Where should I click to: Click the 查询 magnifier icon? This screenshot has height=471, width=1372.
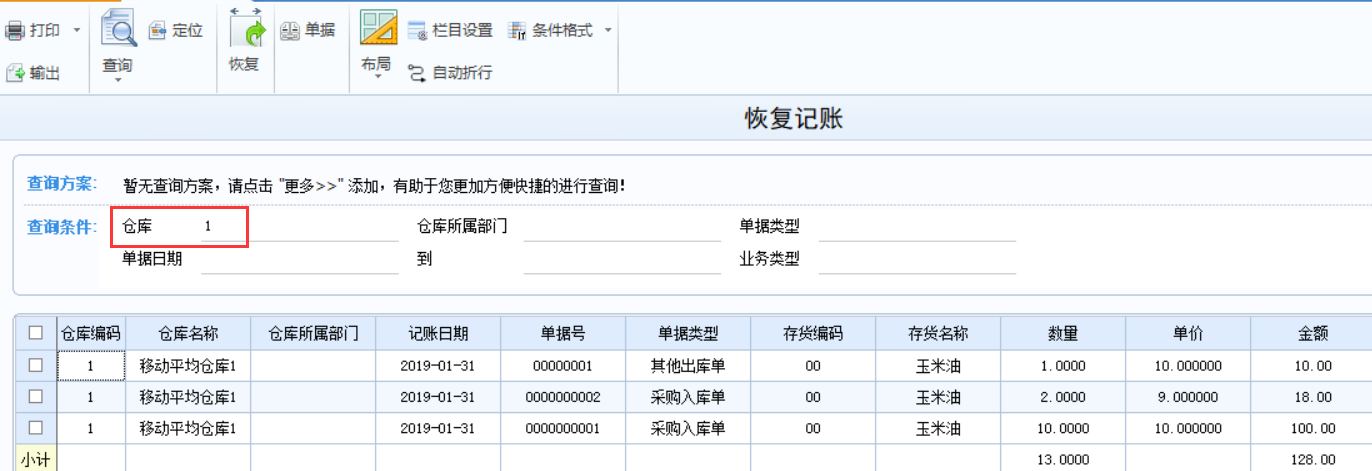coord(118,29)
